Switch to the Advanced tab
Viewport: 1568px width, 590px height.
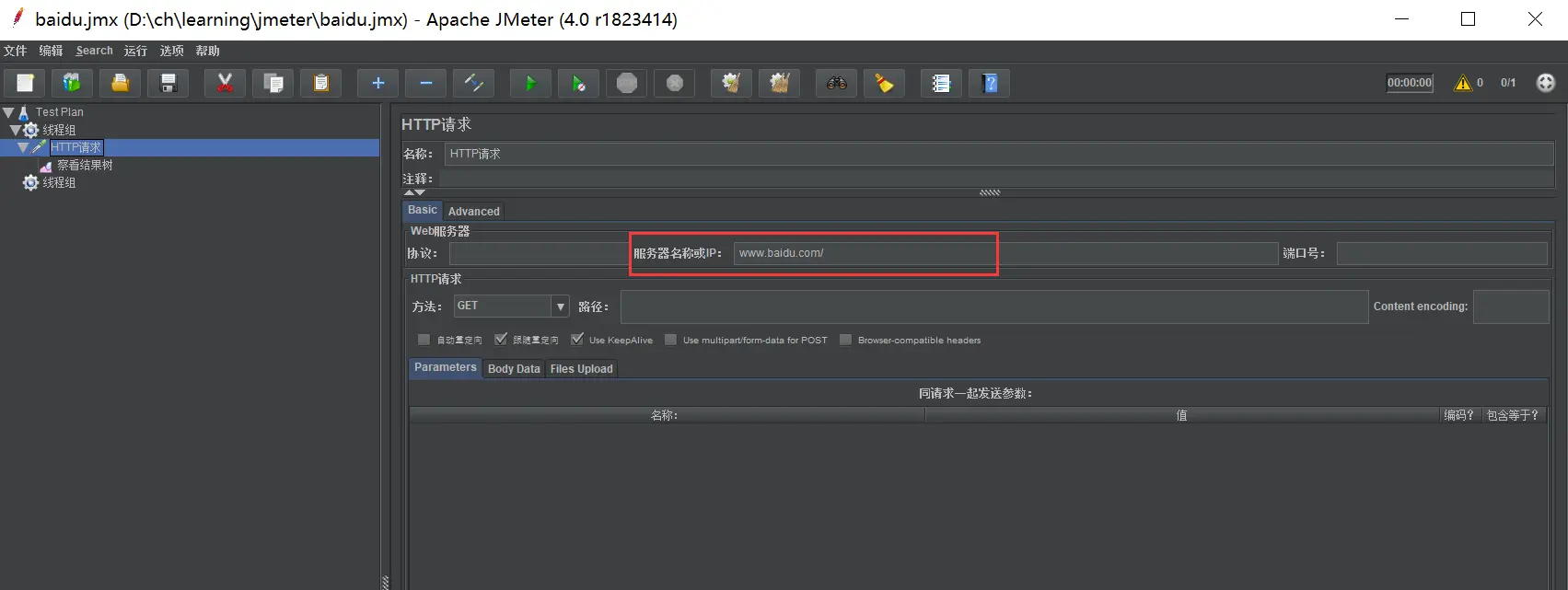tap(474, 211)
